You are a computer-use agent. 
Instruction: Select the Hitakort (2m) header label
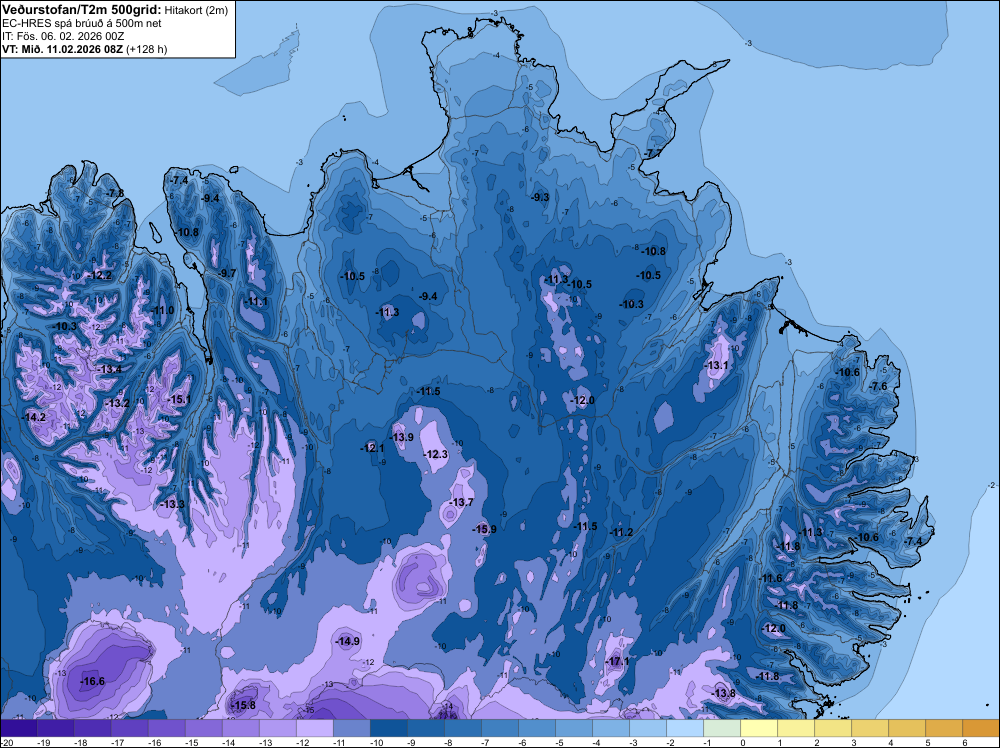pos(196,10)
